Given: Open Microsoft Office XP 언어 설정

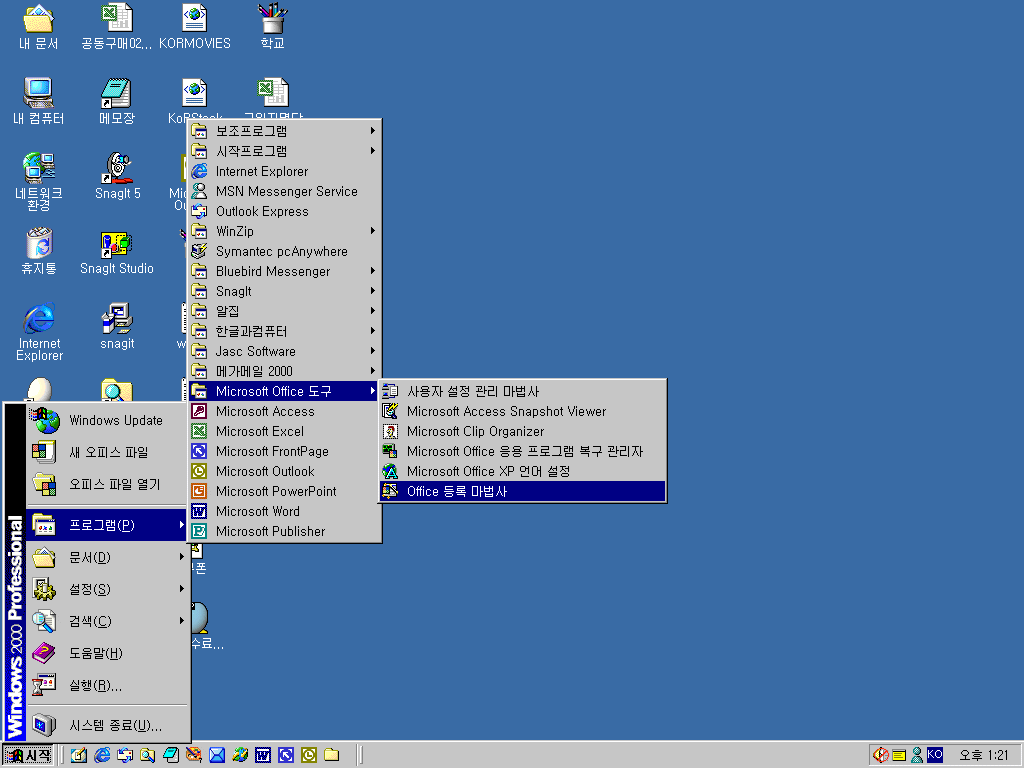Looking at the screenshot, I should coord(522,472).
